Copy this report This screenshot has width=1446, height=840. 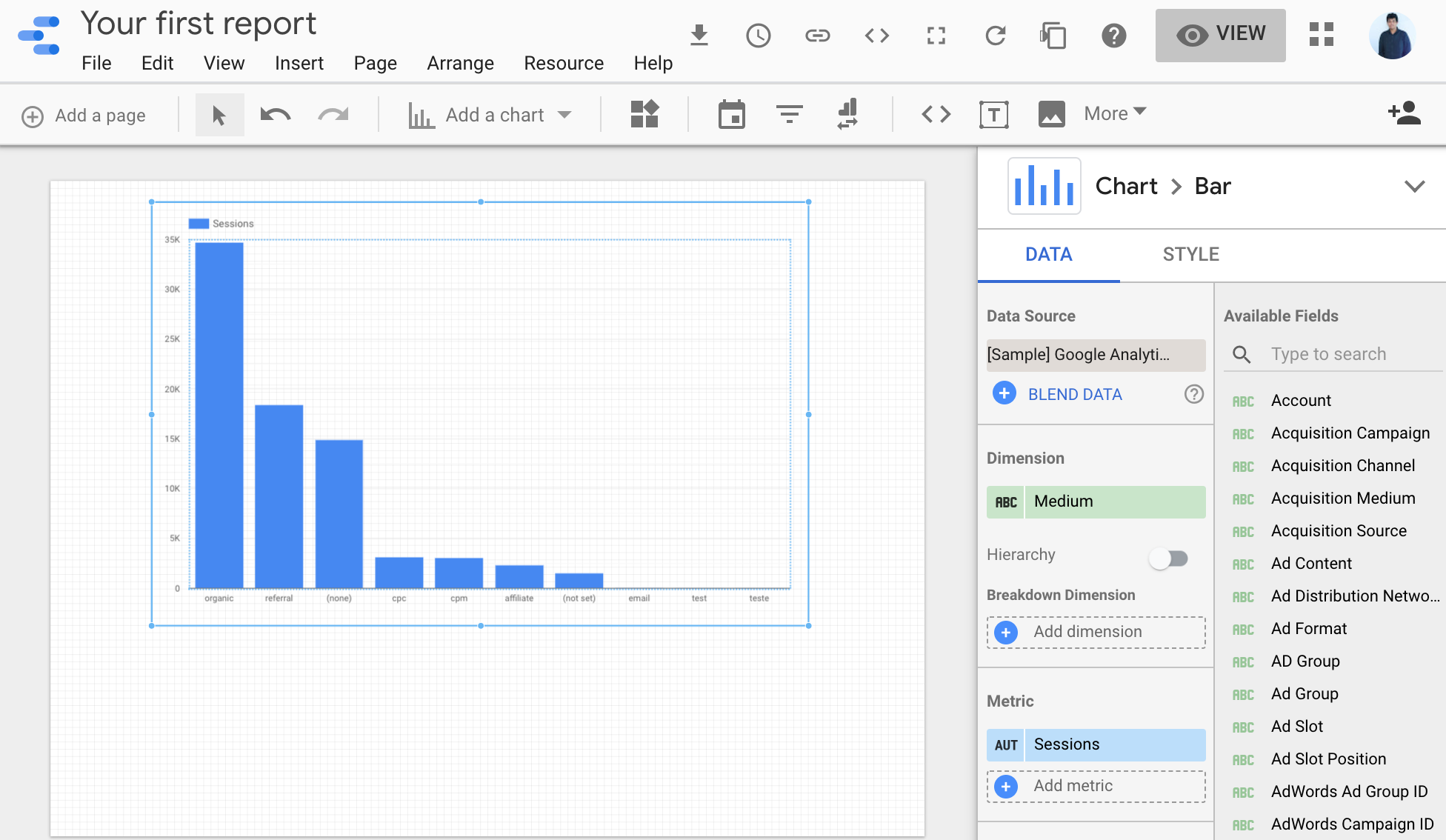tap(1053, 35)
